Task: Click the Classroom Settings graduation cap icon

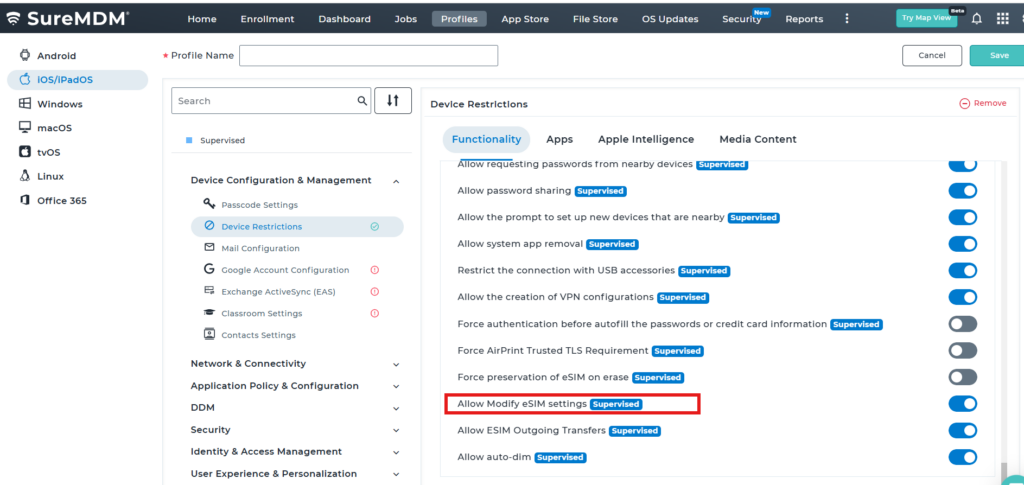Action: tap(209, 313)
